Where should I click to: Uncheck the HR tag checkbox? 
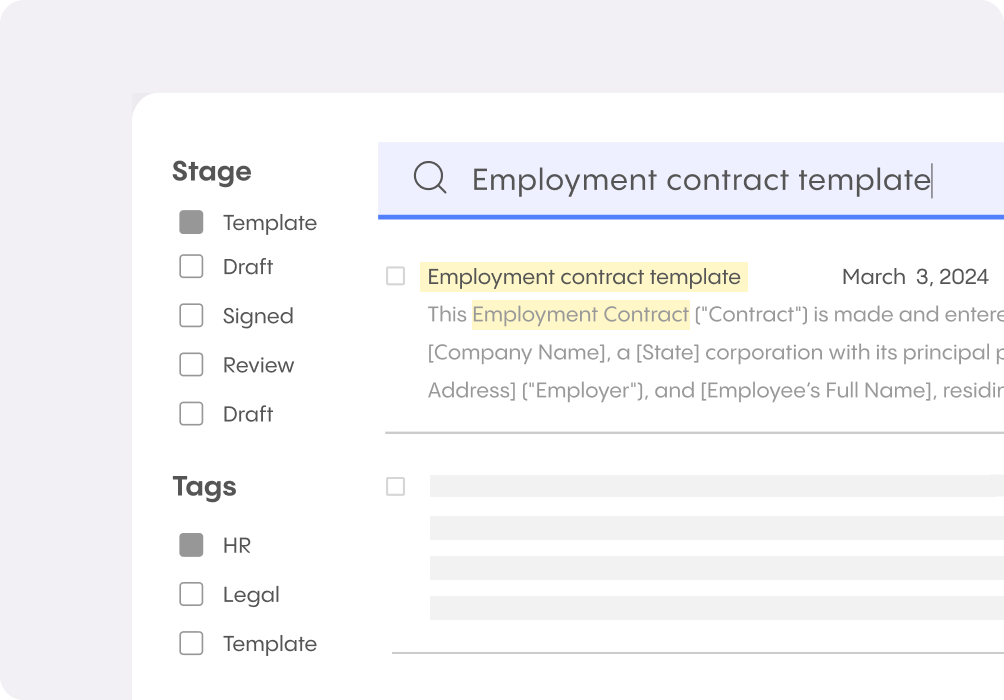coord(191,545)
